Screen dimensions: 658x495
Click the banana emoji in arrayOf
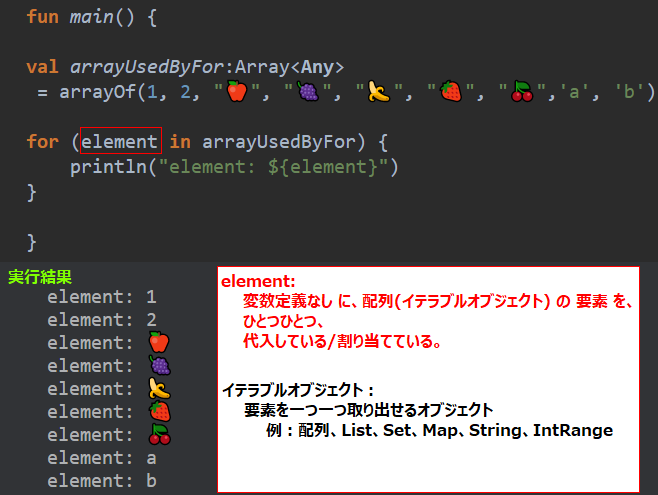point(379,91)
